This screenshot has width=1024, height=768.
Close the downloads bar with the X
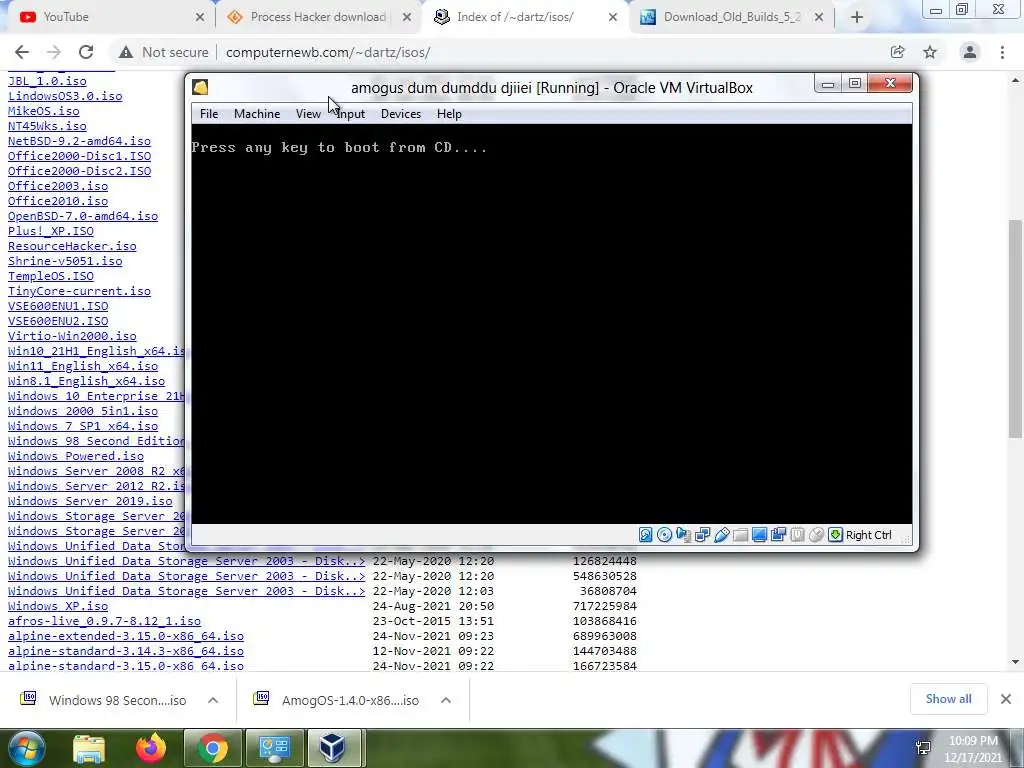click(1006, 699)
